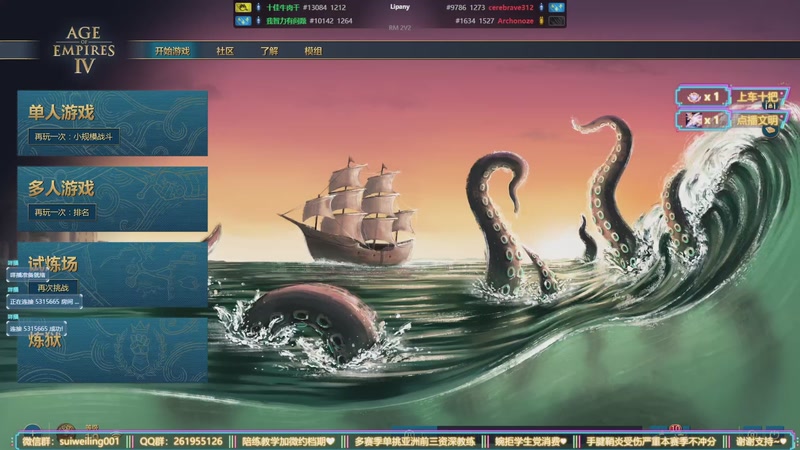Click 多赛季单挑亚洲前三资深教练 banner text
The width and height of the screenshot is (800, 450).
pyautogui.click(x=415, y=441)
